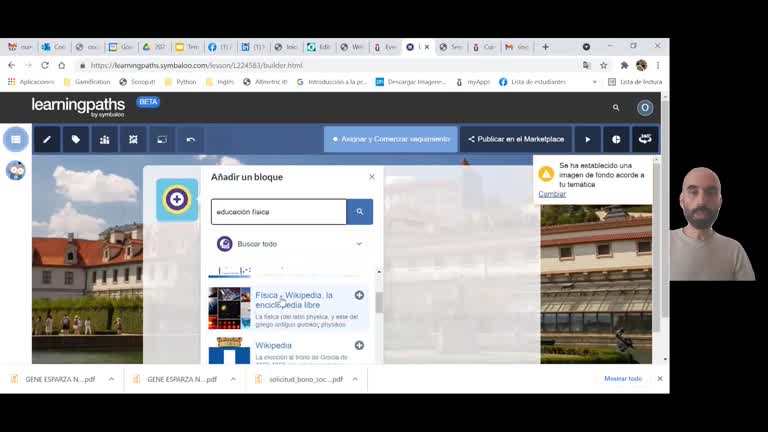Screen dimensions: 768x432
Task: Expand options for first GENE ESPARZA download
Action: (x=111, y=379)
